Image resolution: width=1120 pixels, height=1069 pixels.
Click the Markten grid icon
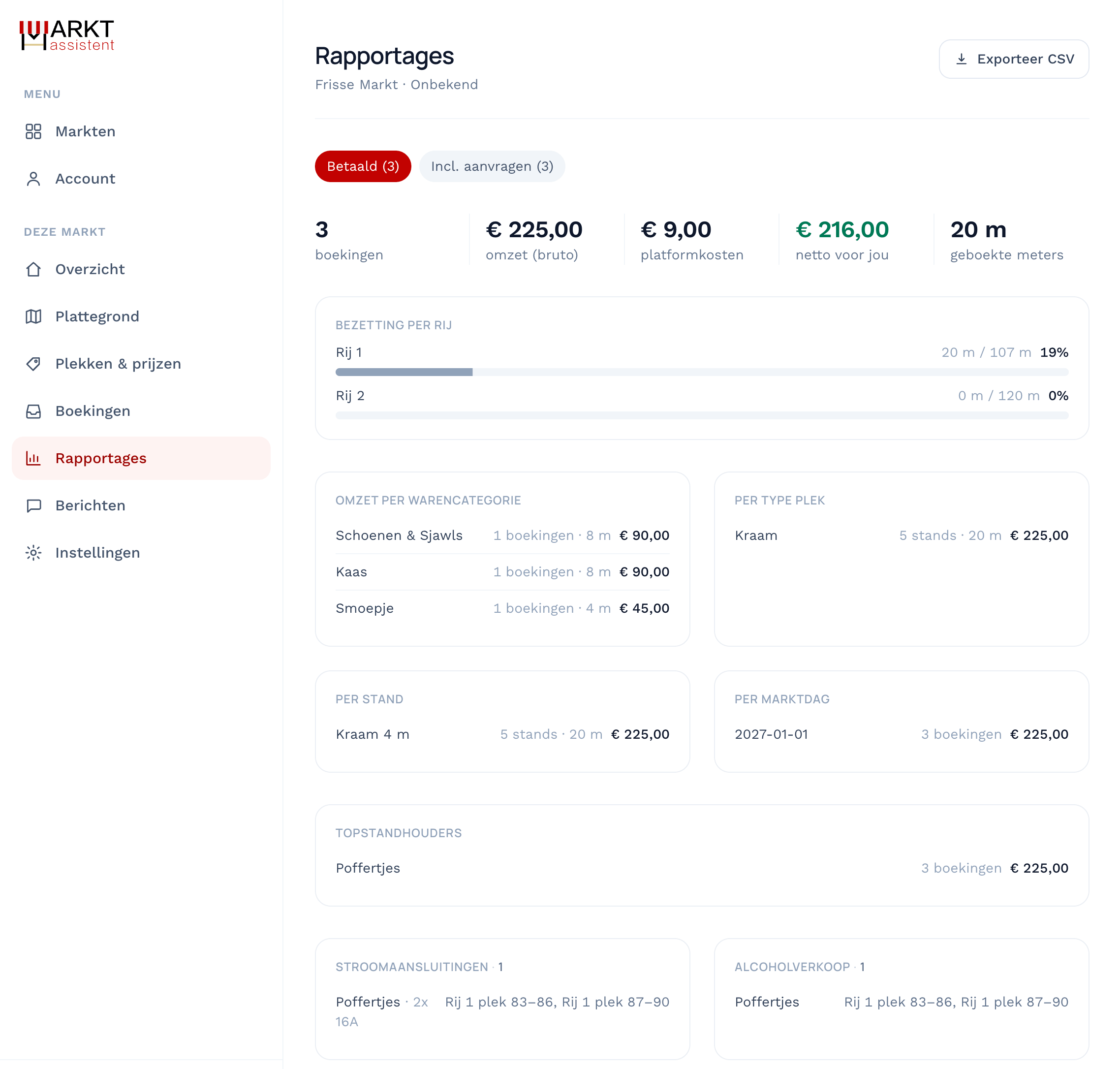[x=33, y=131]
